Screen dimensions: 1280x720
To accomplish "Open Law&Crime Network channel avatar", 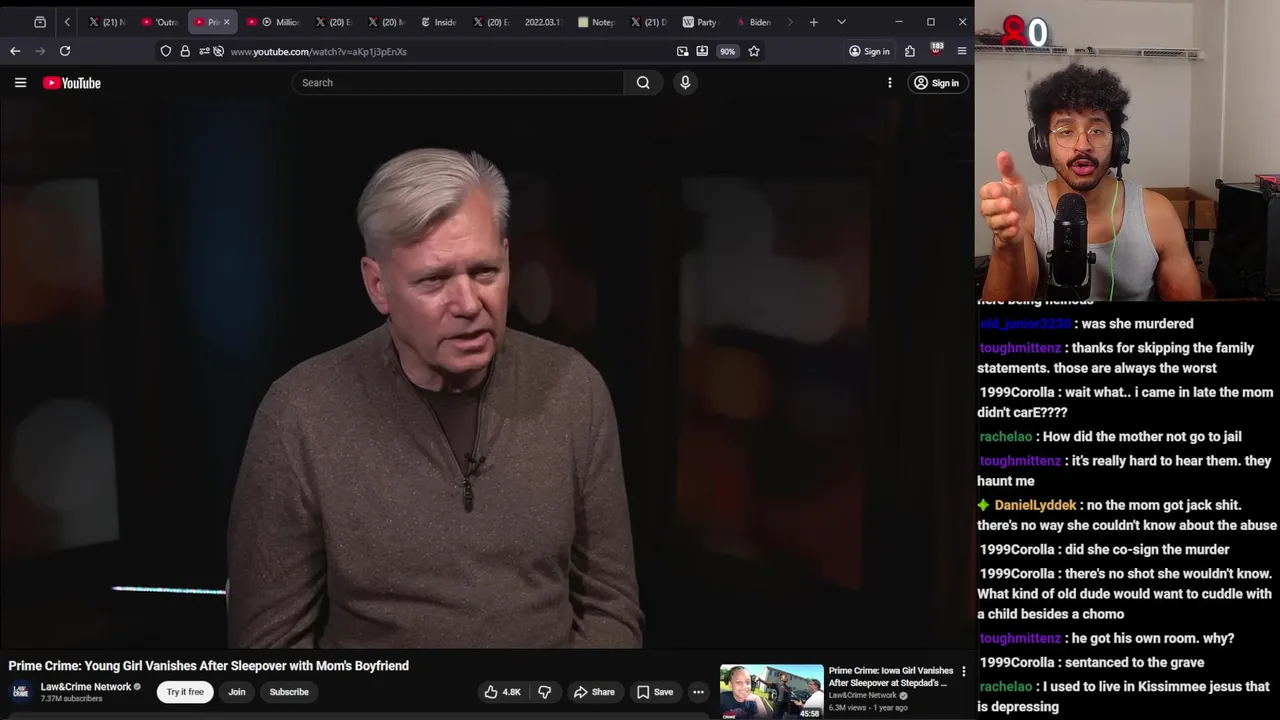I will (20, 692).
